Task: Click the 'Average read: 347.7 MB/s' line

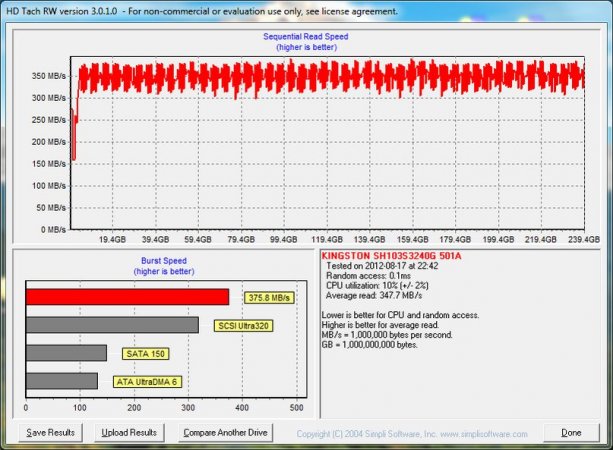Action: (374, 296)
